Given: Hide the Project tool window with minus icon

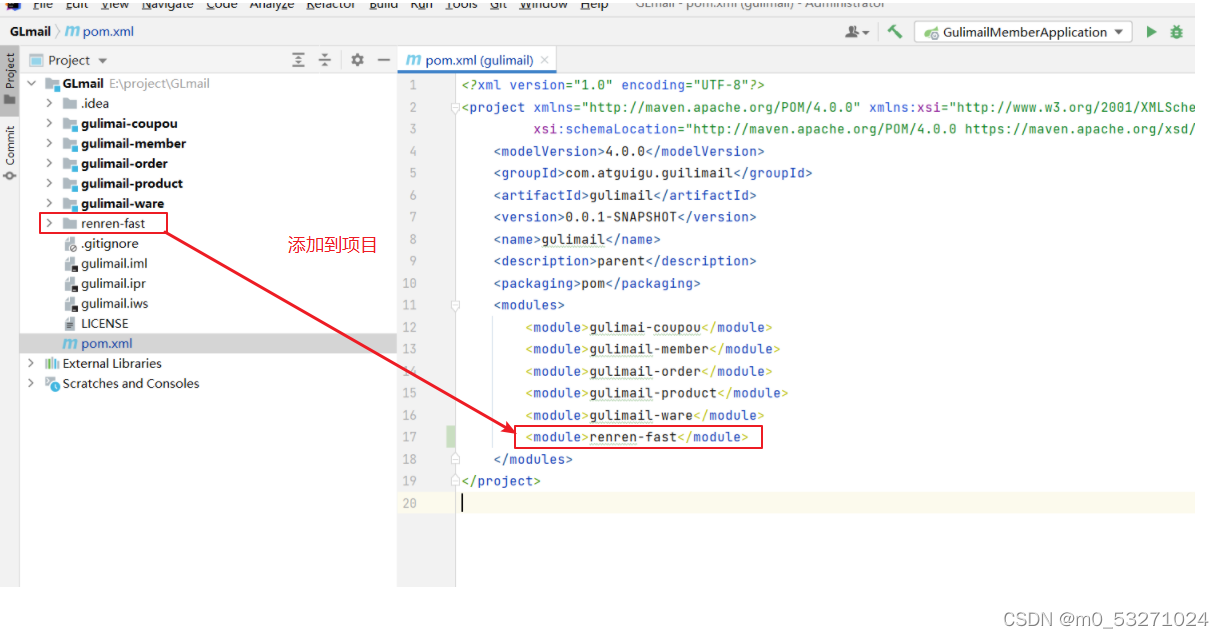Looking at the screenshot, I should coord(383,60).
